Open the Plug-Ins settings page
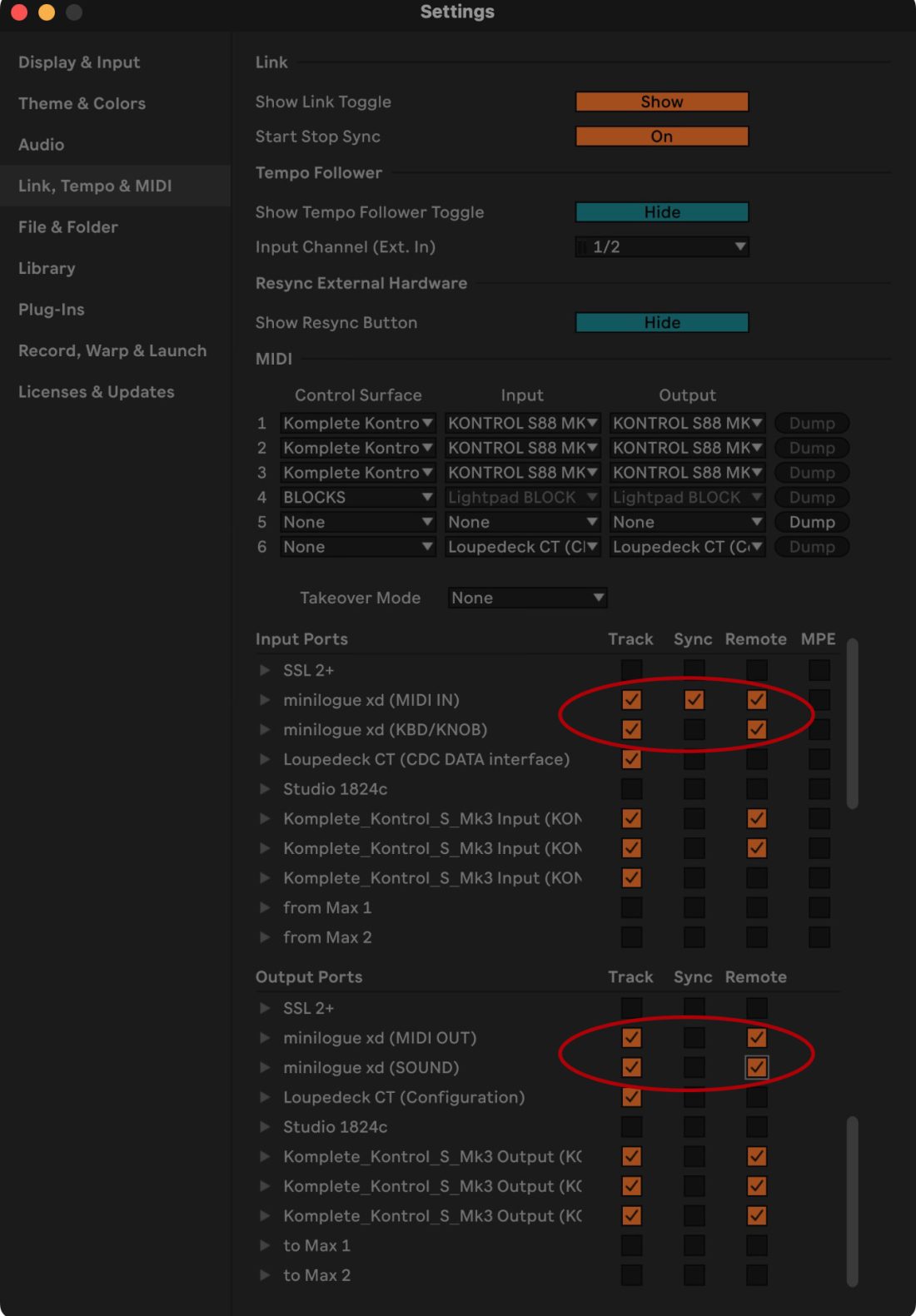This screenshot has width=916, height=1316. 52,310
